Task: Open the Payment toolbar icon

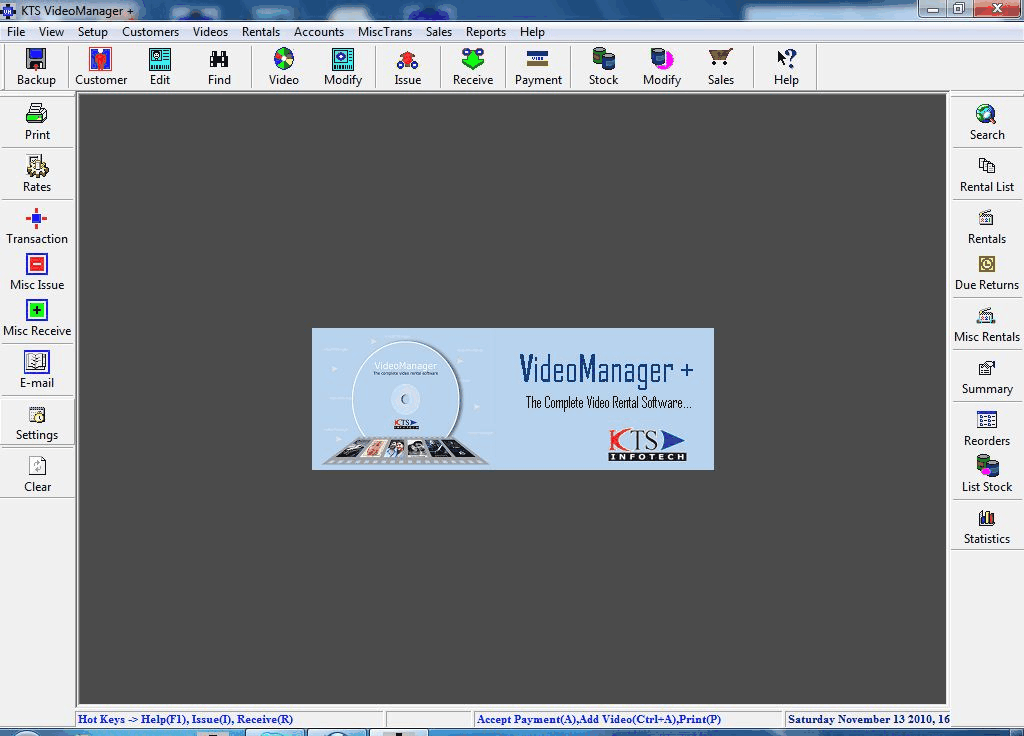Action: [537, 66]
